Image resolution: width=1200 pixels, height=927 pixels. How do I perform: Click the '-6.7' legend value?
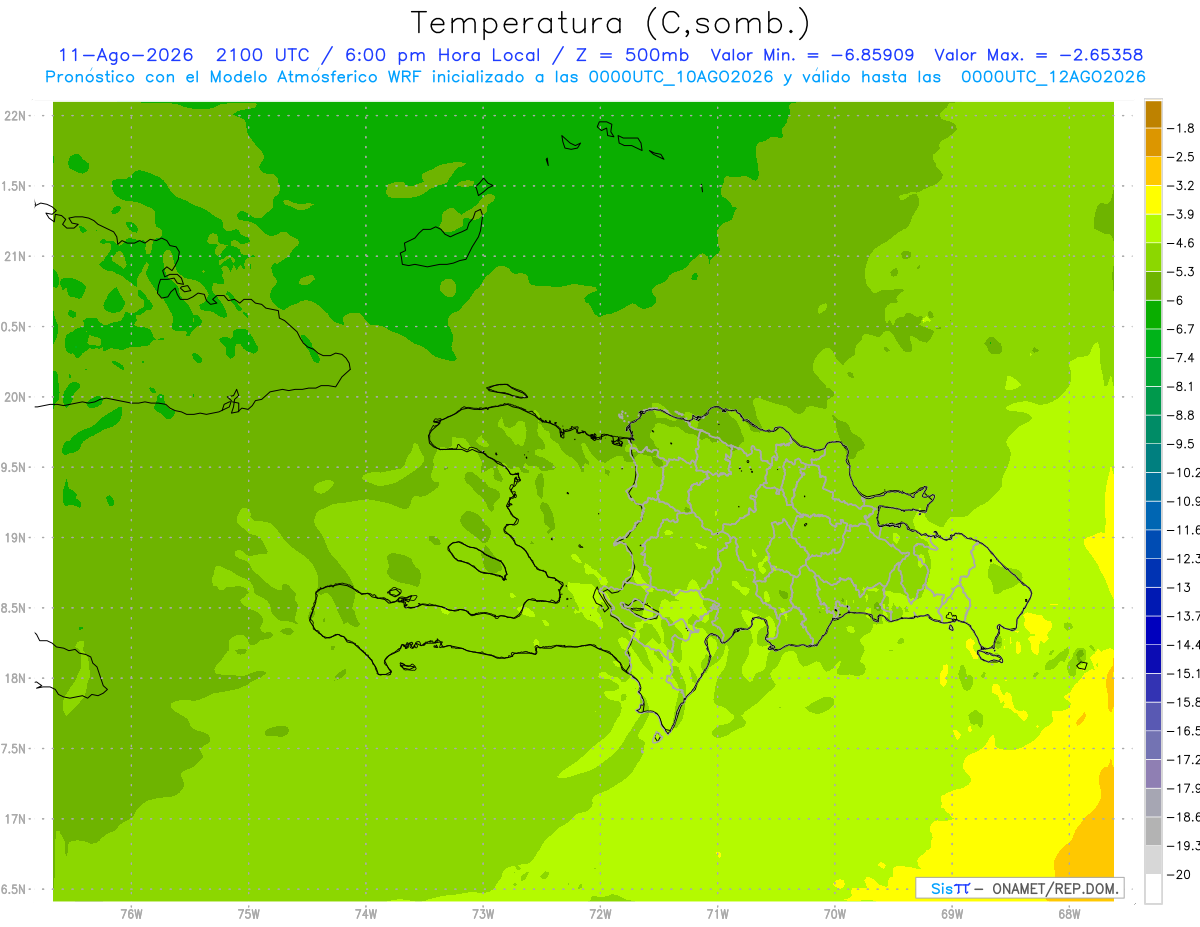1181,329
